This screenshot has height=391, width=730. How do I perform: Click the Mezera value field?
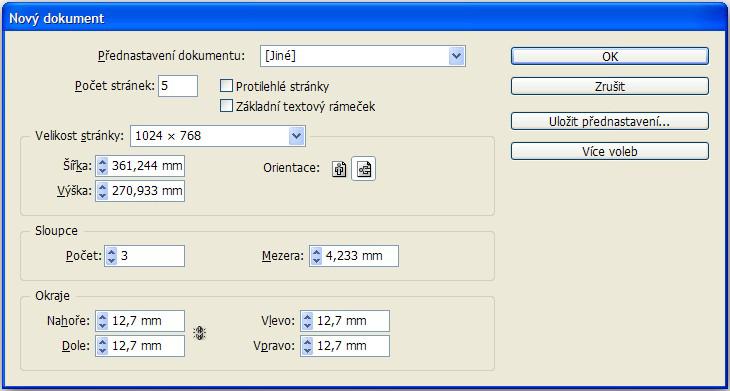tap(361, 256)
